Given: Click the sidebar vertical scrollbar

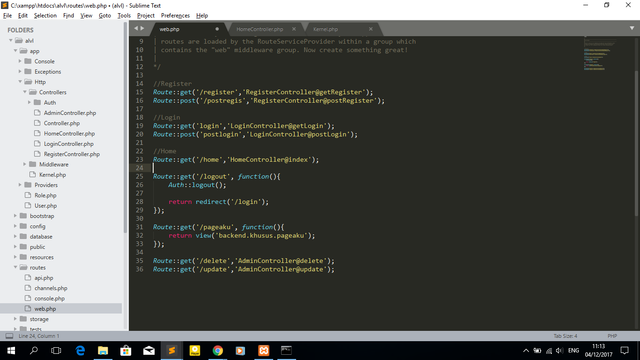Looking at the screenshot, I should click(x=125, y=127).
